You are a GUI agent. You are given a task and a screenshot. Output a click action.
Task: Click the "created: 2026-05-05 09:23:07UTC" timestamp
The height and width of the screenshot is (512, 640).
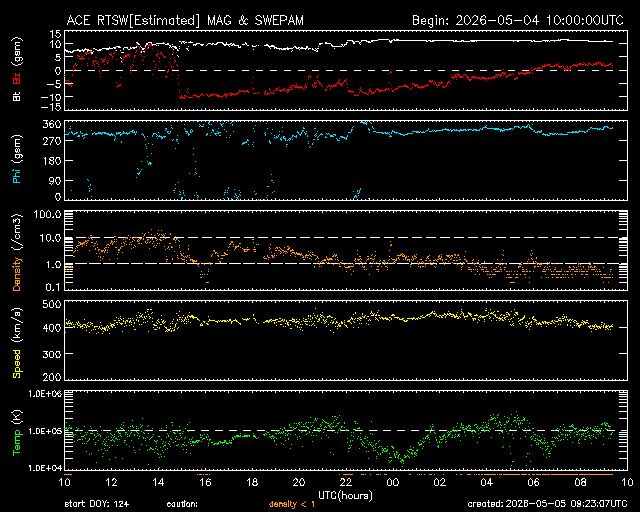point(548,504)
